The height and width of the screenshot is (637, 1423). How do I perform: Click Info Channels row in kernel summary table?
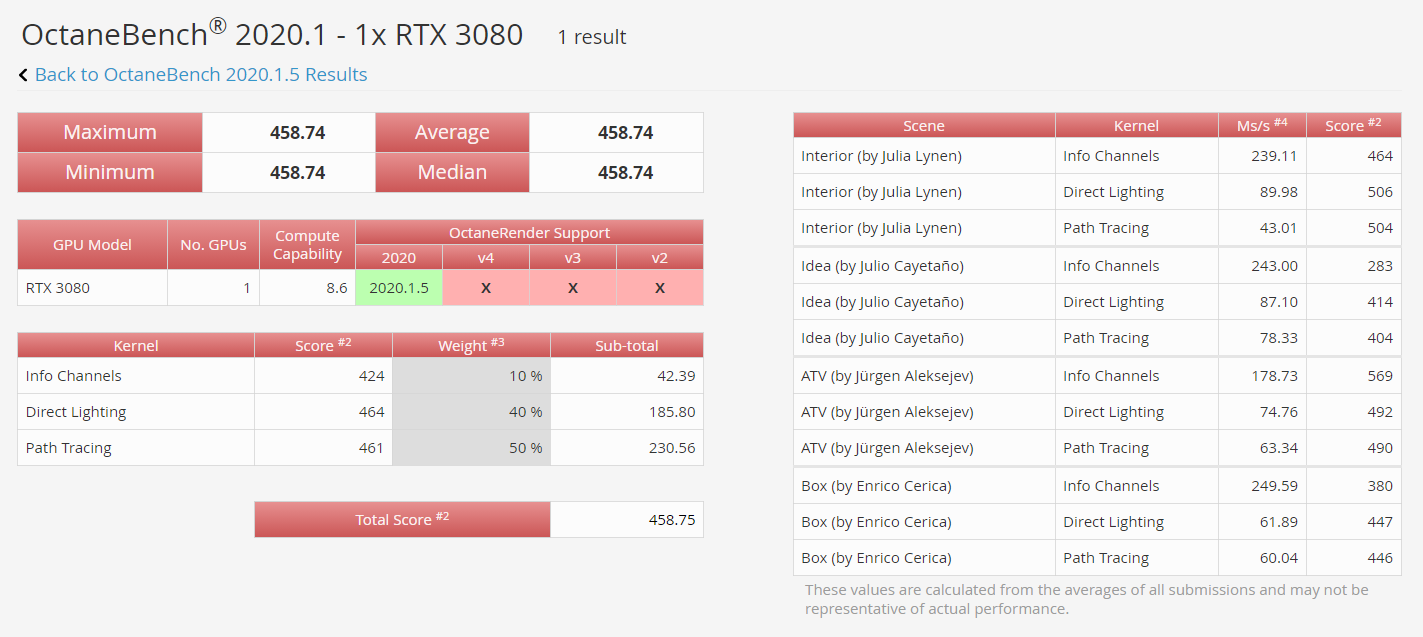click(x=360, y=376)
